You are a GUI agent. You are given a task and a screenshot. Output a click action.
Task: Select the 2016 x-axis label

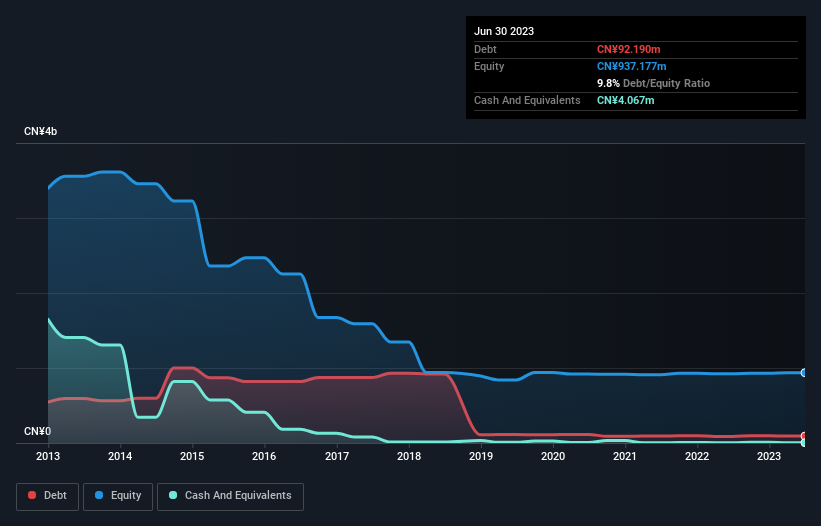pyautogui.click(x=264, y=456)
